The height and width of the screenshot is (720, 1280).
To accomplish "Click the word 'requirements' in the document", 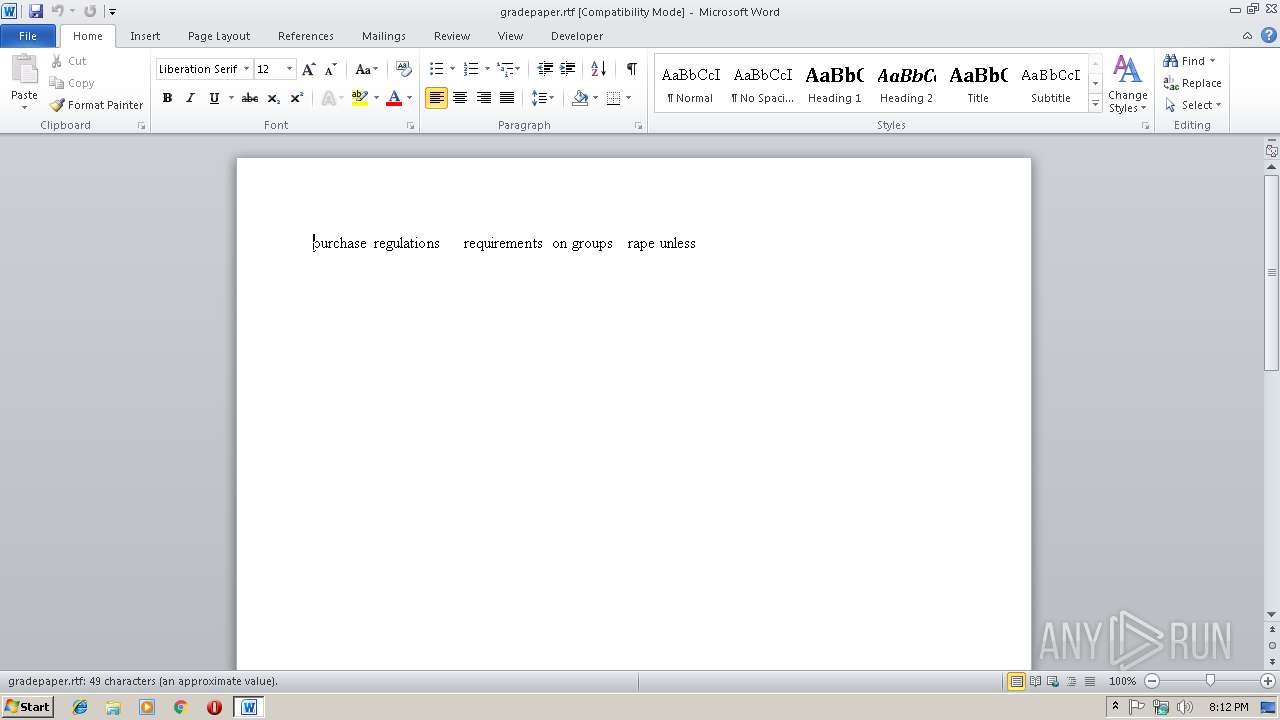I will click(503, 244).
